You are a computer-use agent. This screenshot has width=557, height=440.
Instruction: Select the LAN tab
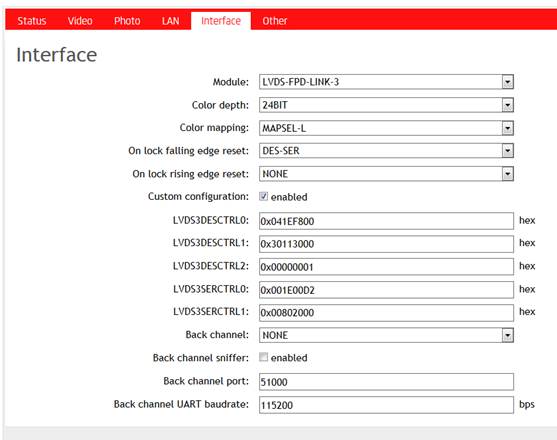[x=171, y=21]
